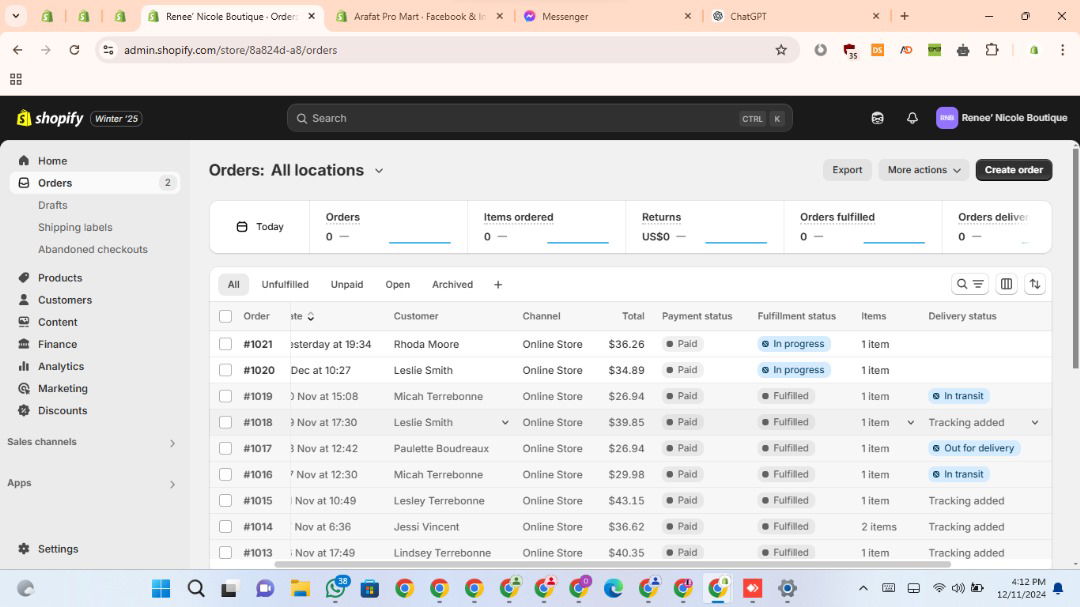Open the sort orders icon
The width and height of the screenshot is (1080, 607).
(x=1035, y=284)
